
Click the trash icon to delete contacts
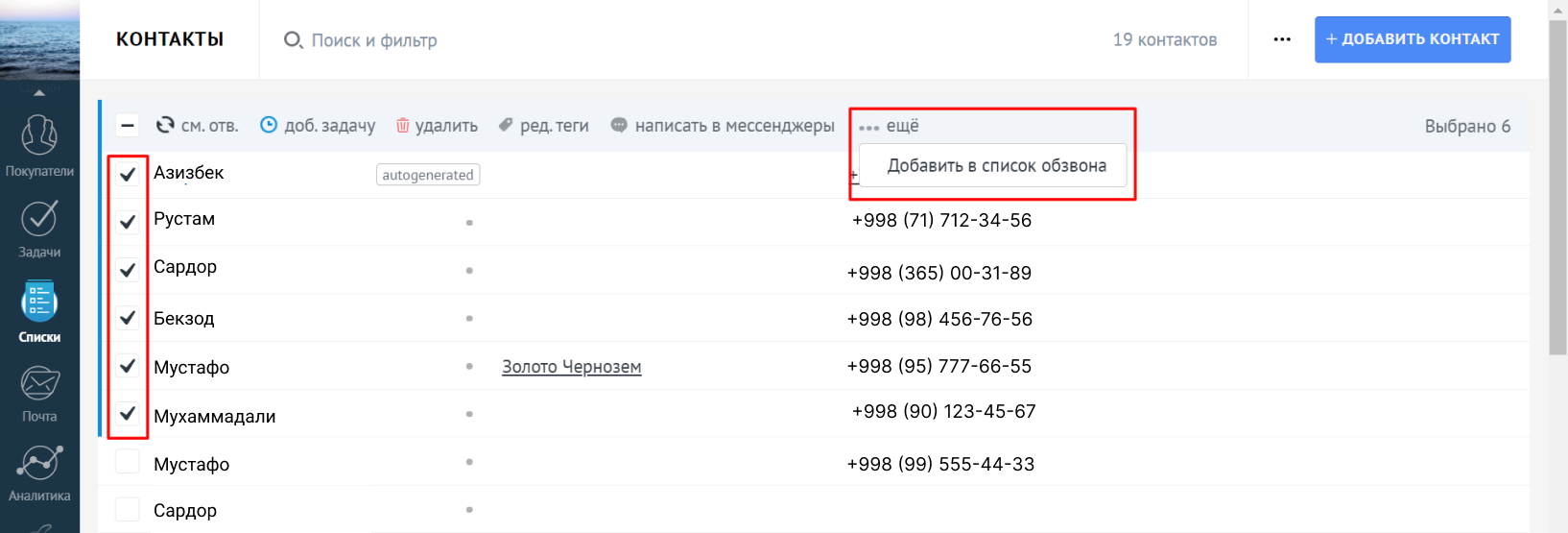click(x=403, y=126)
